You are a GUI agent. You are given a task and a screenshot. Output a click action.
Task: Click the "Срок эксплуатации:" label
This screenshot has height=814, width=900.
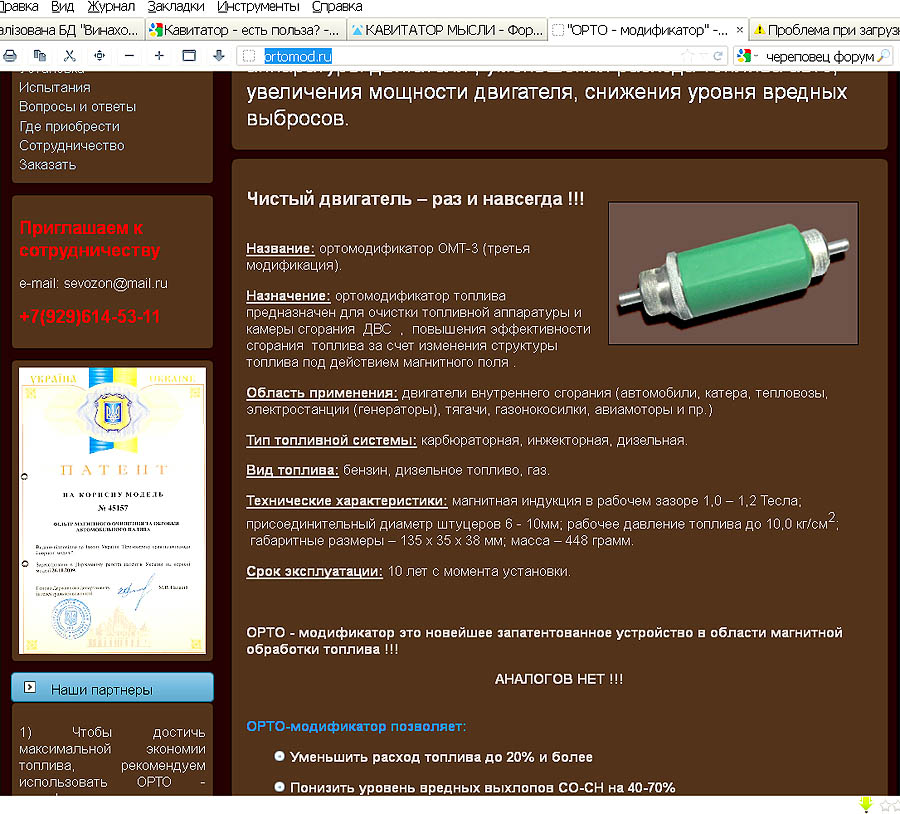click(315, 572)
